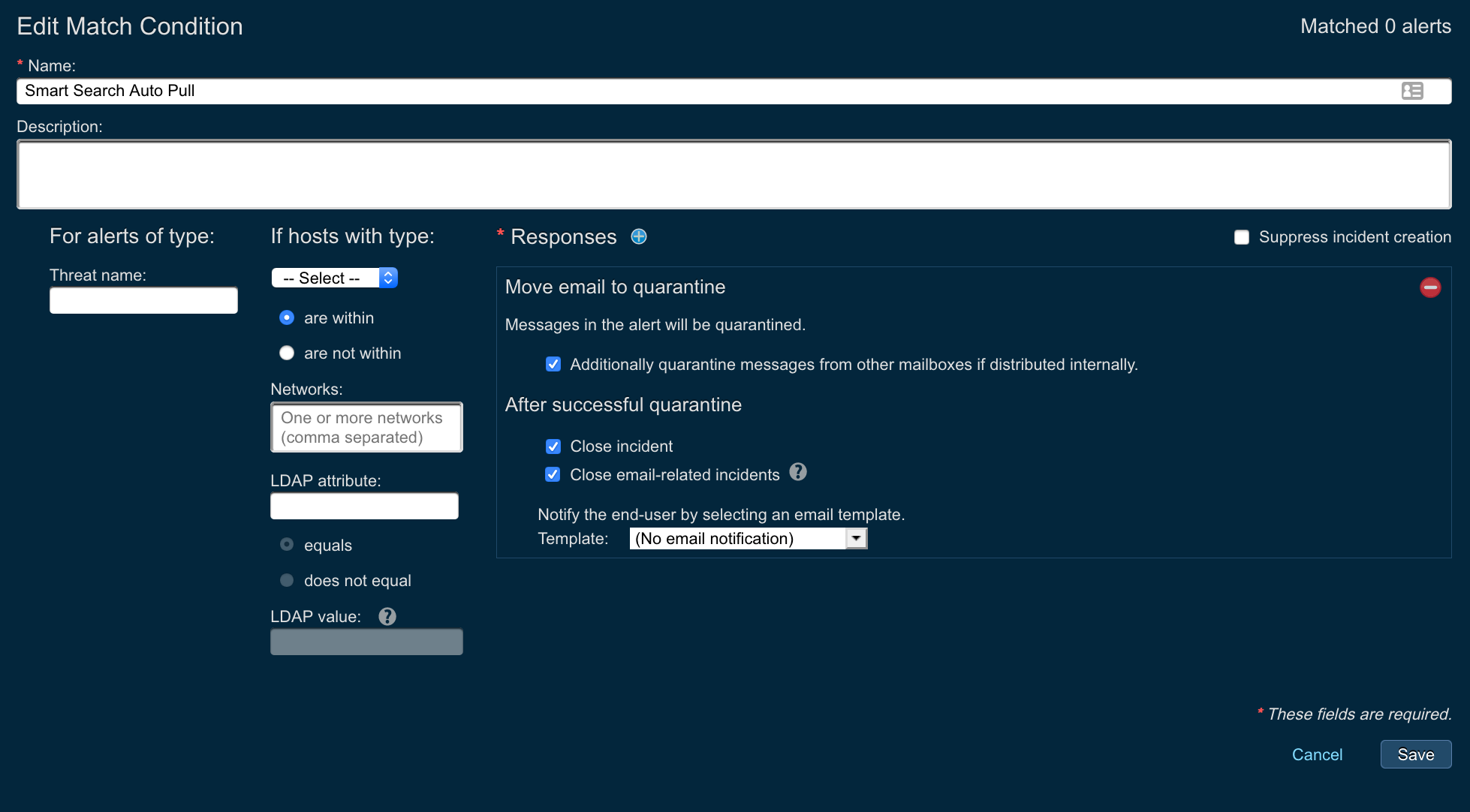Toggle Suppress incident creation checkbox
Viewport: 1470px width, 812px height.
tap(1242, 237)
